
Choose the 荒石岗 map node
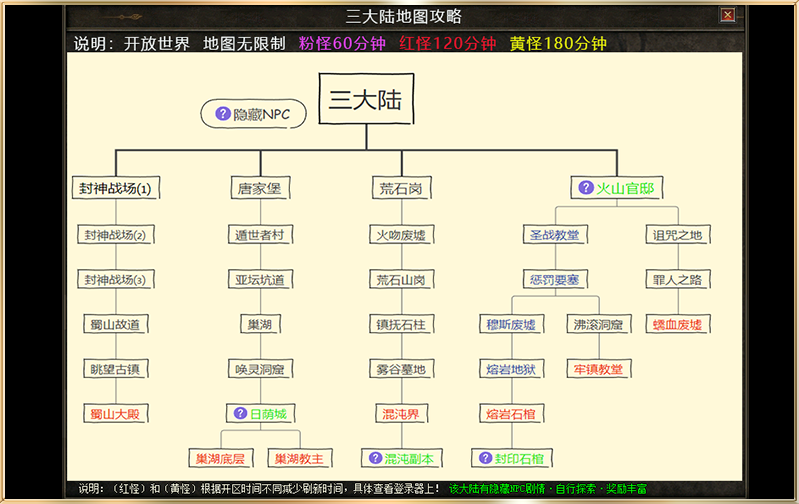[400, 188]
